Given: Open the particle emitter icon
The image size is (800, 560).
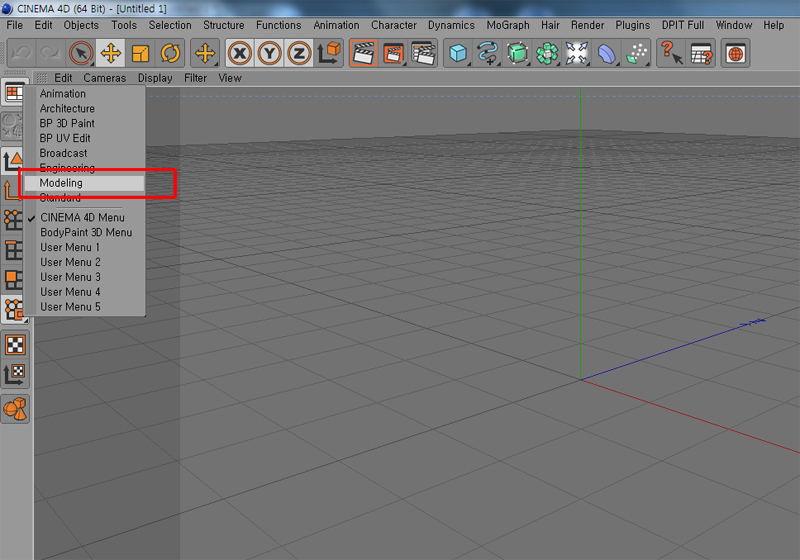Looking at the screenshot, I should click(x=636, y=53).
